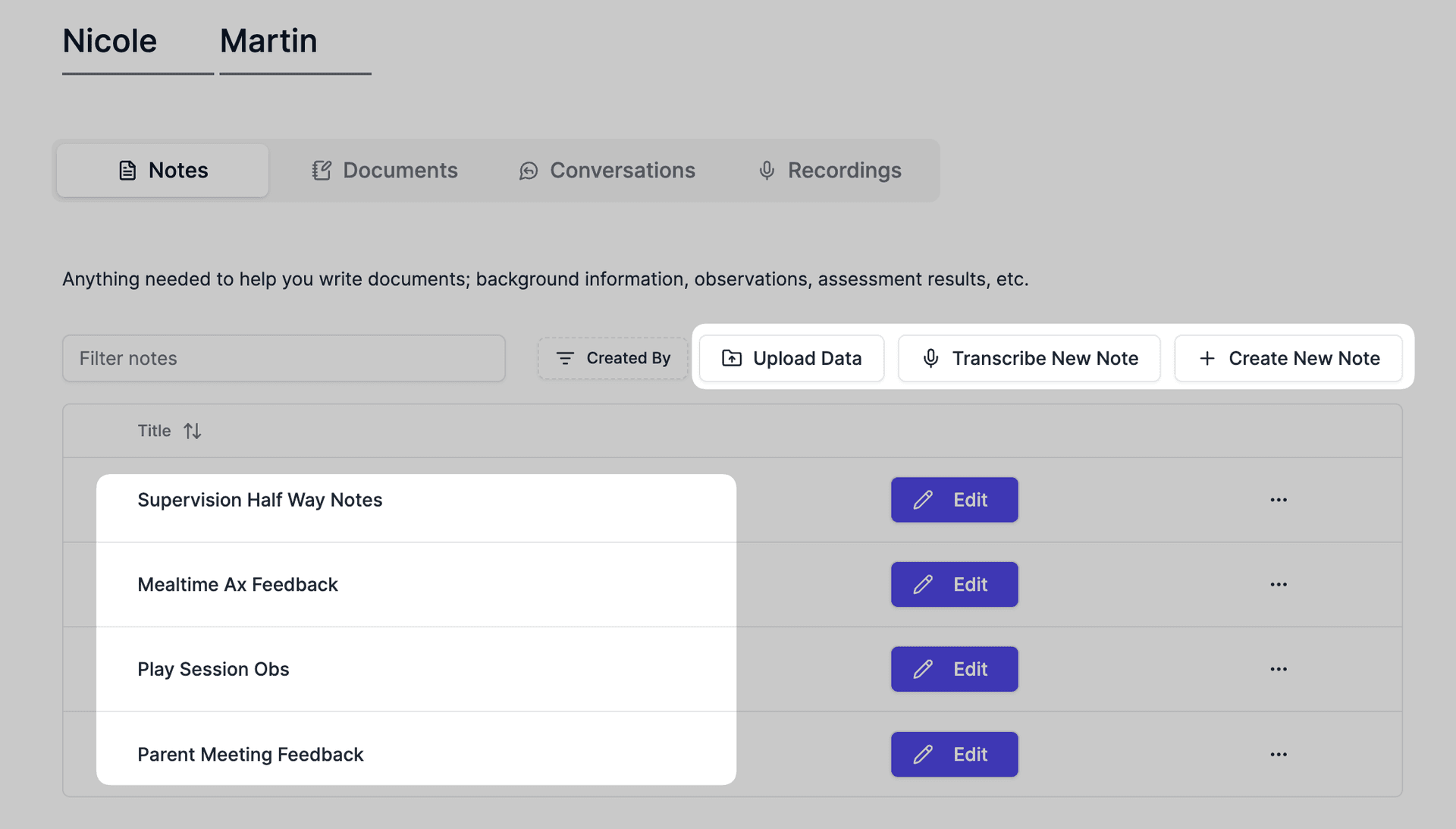Click the Recordings microphone icon
The height and width of the screenshot is (829, 1456).
[x=766, y=170]
